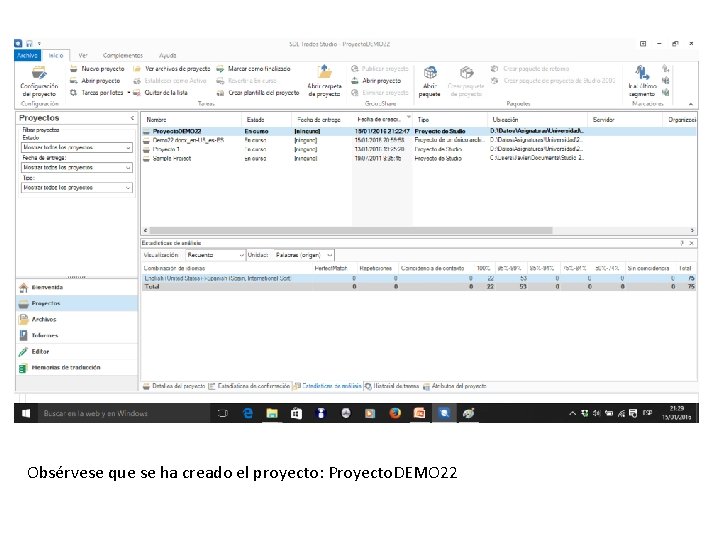Open File Explorer from taskbar

pyautogui.click(x=272, y=413)
